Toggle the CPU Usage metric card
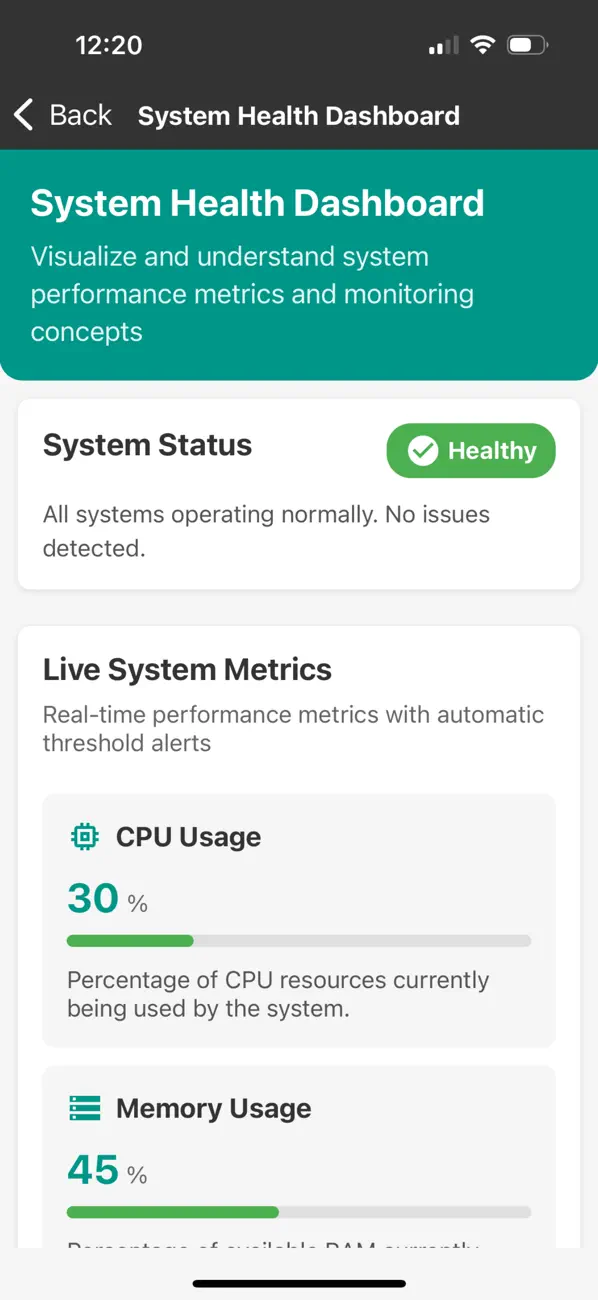The width and height of the screenshot is (598, 1300). [298, 920]
